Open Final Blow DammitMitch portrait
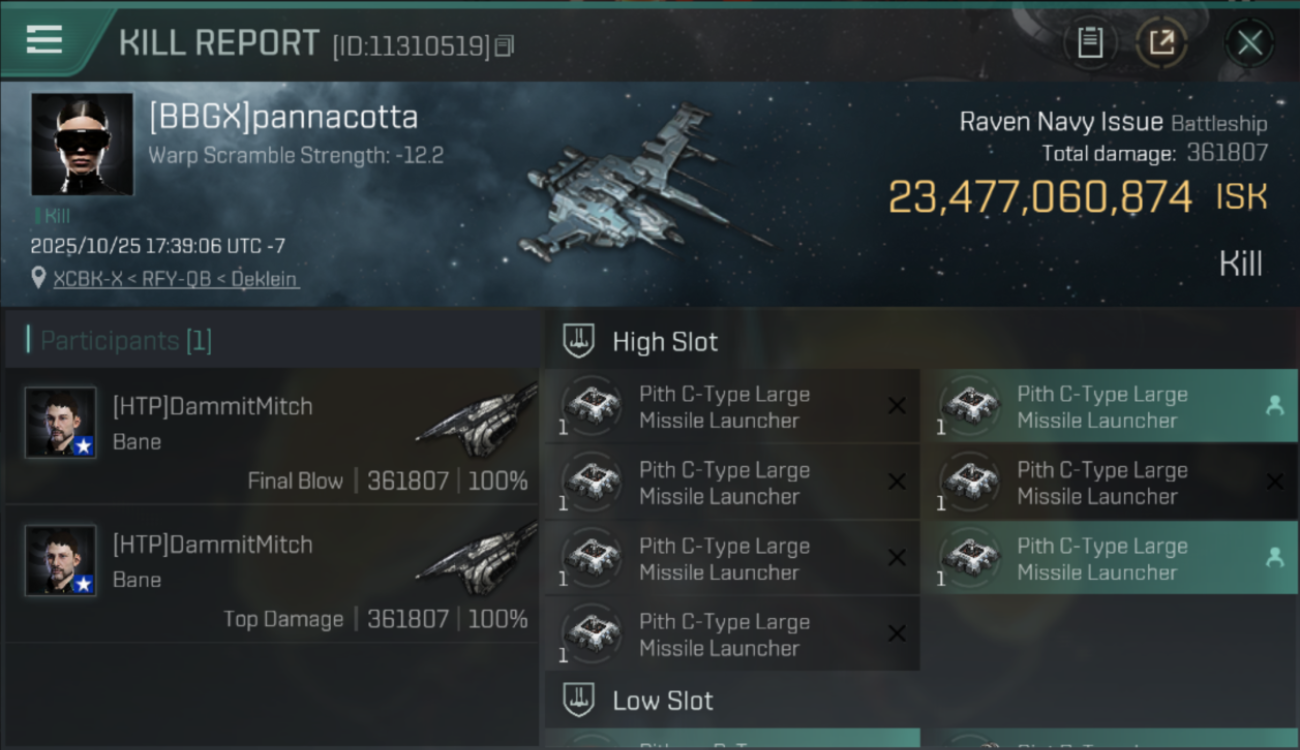Image resolution: width=1300 pixels, height=750 pixels. pos(61,423)
